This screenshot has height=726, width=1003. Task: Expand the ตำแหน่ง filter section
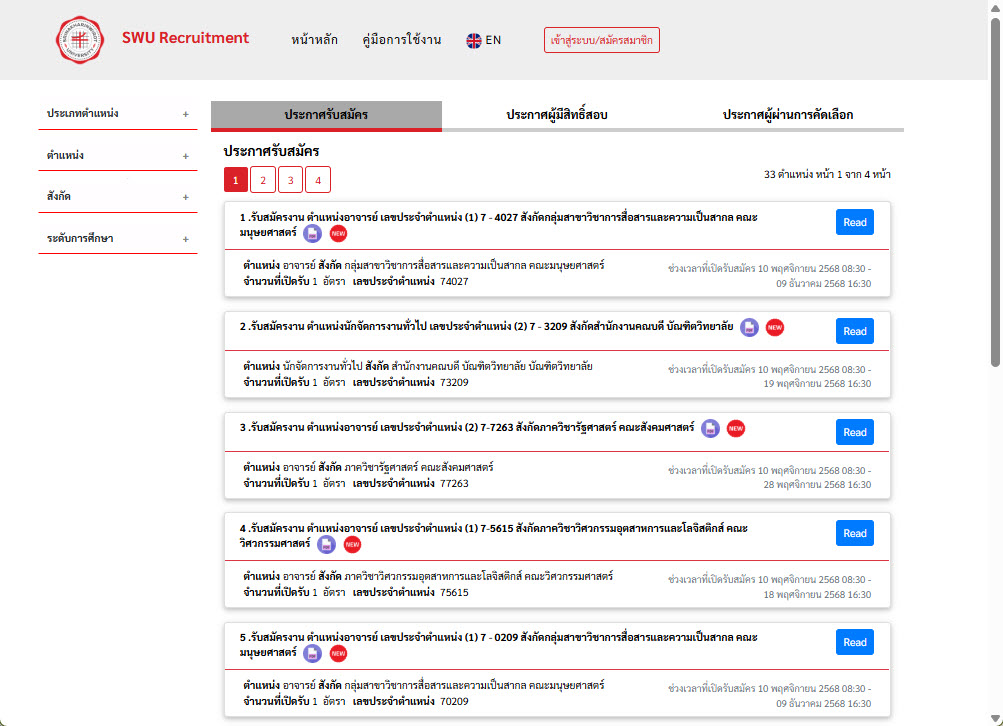point(185,156)
